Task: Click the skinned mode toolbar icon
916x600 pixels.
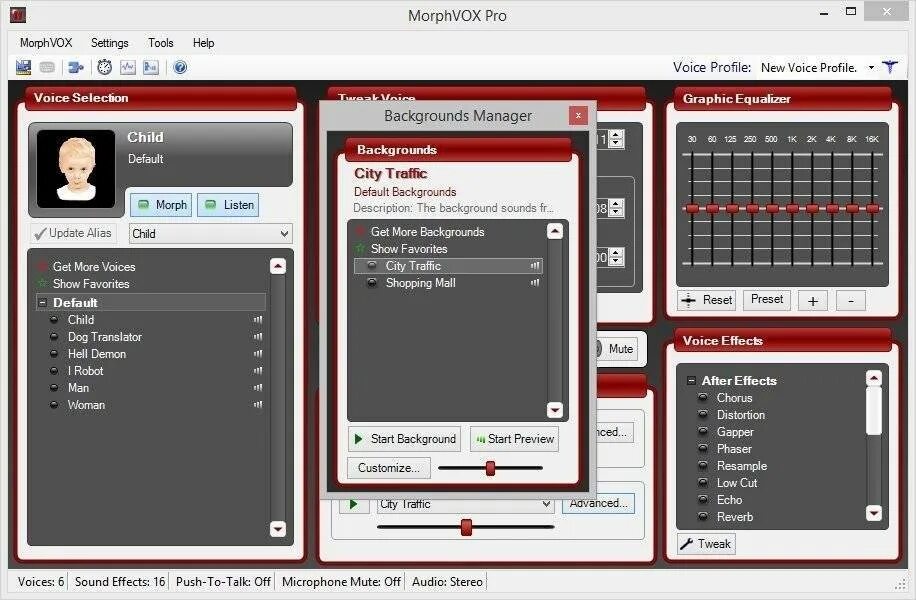Action: coord(23,67)
